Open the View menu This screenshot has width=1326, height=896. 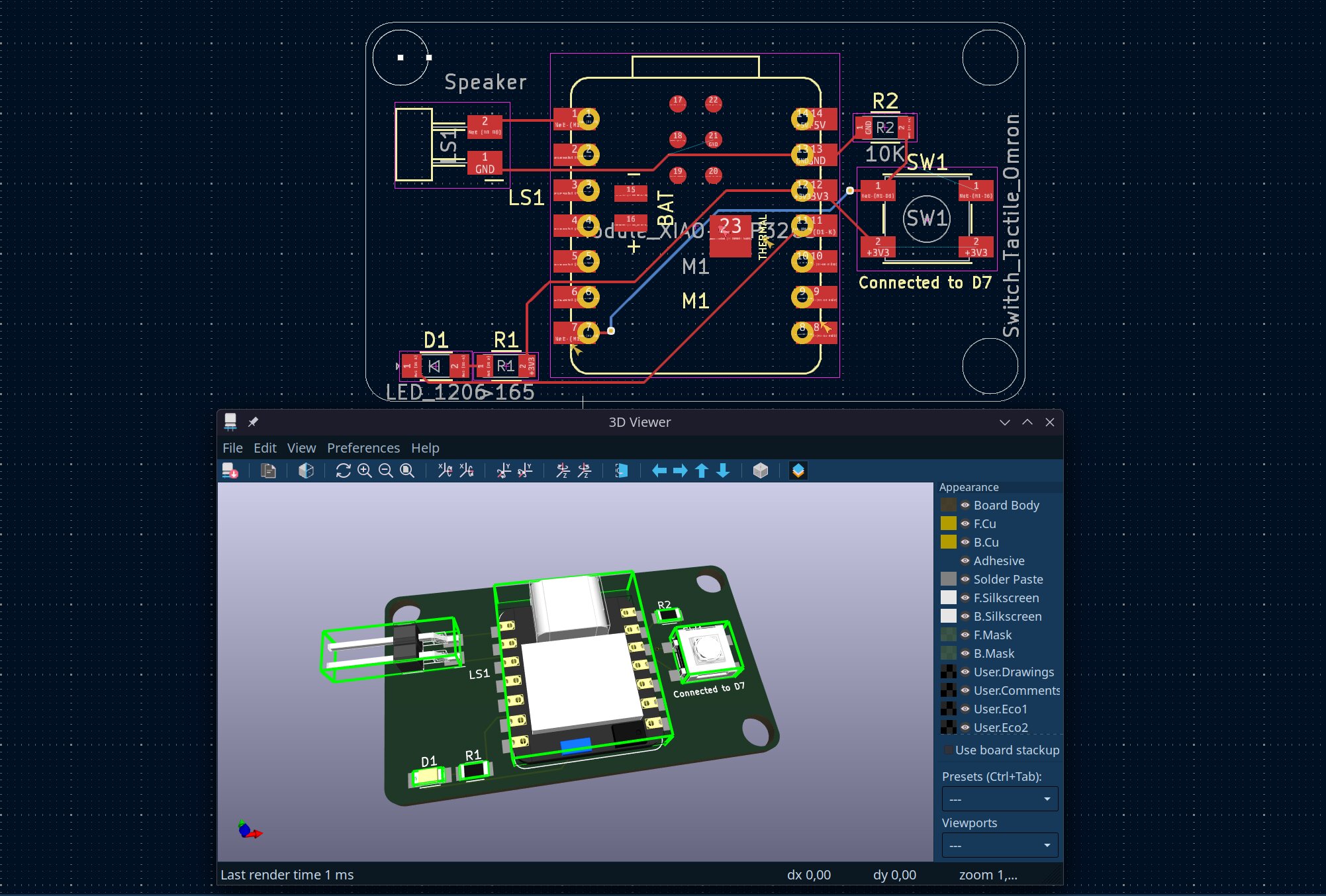(x=301, y=448)
